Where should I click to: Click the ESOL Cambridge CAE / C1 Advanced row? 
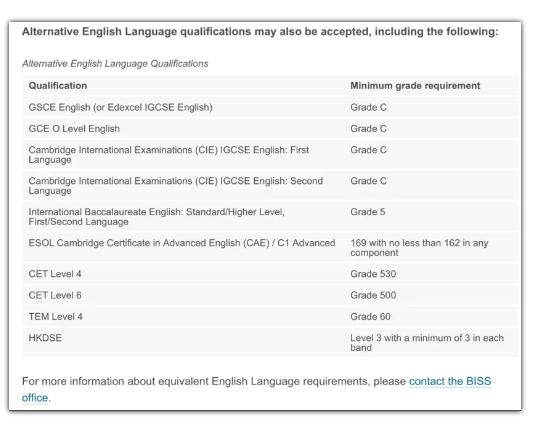(270, 248)
